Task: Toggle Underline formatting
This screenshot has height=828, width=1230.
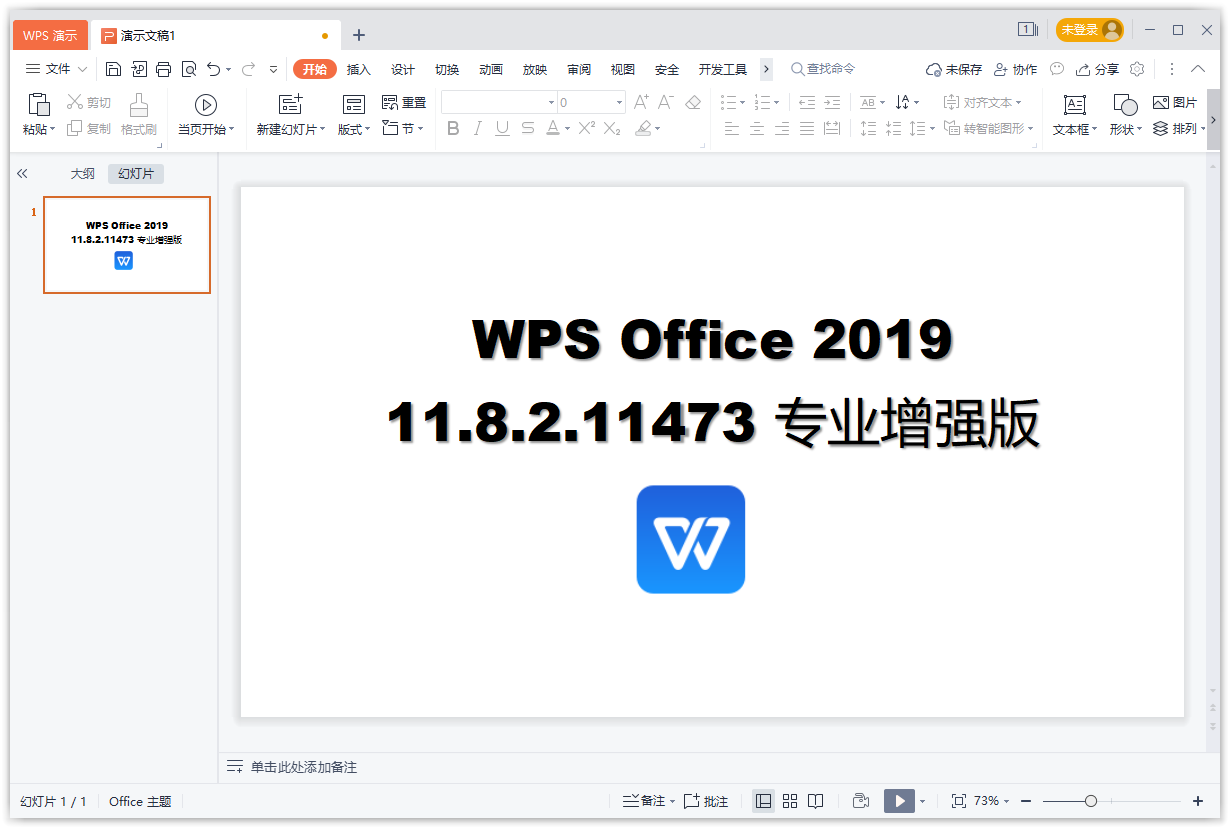Action: click(x=502, y=128)
